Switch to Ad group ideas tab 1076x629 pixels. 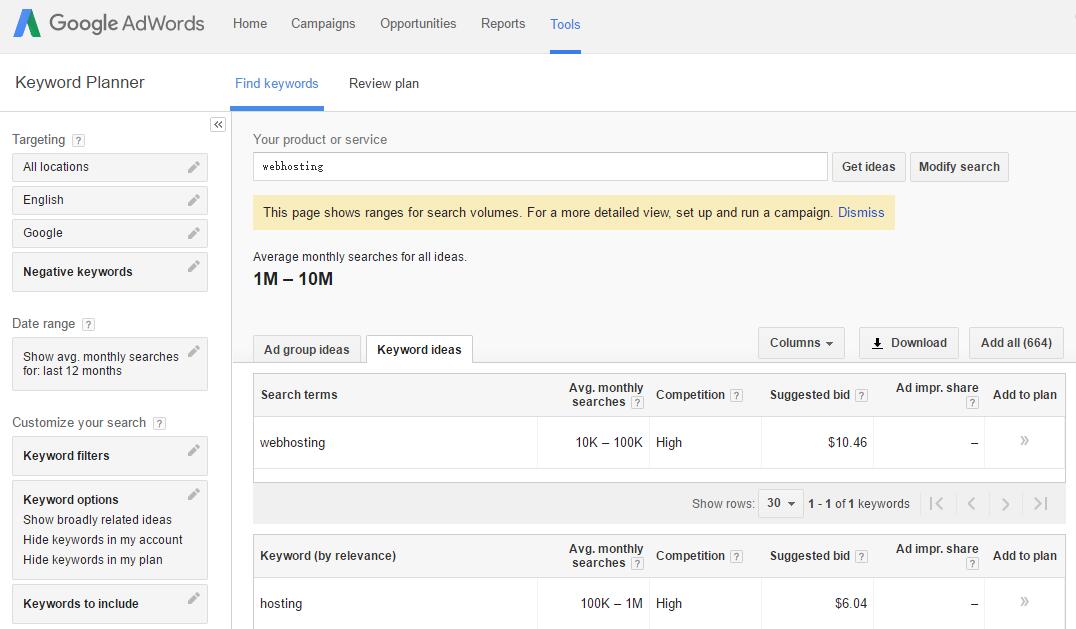coord(307,350)
